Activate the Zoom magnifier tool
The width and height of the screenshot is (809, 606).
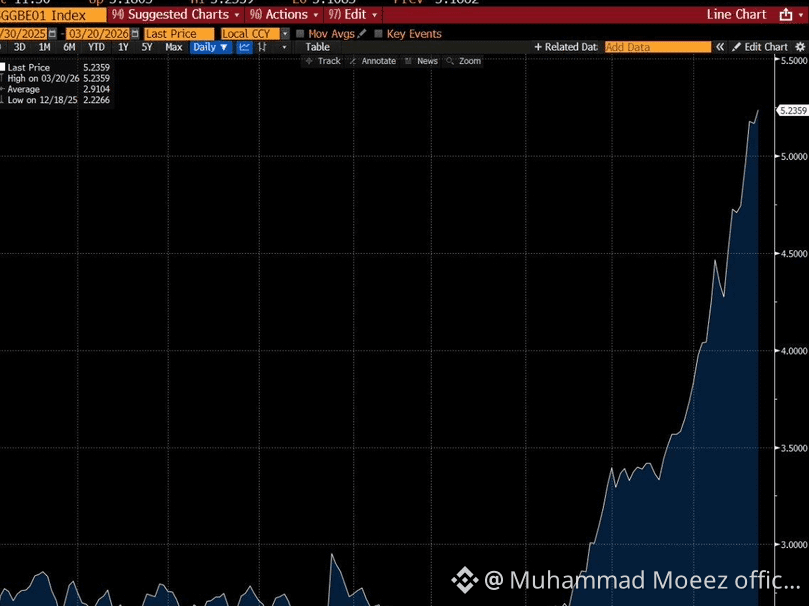pyautogui.click(x=463, y=61)
